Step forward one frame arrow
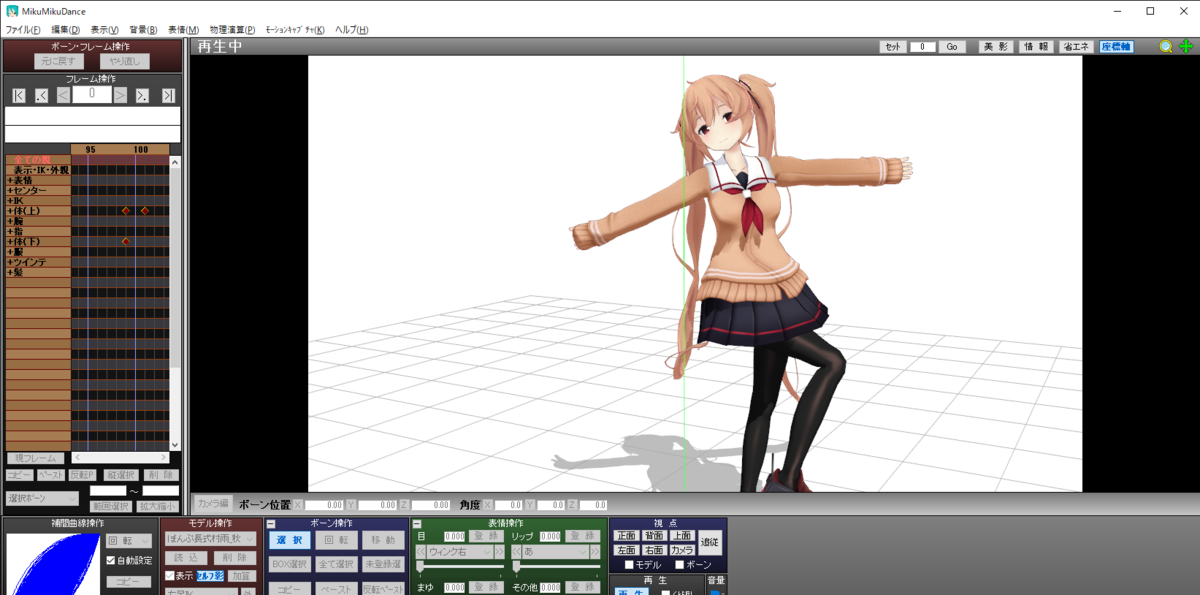The image size is (1200, 595). click(120, 95)
